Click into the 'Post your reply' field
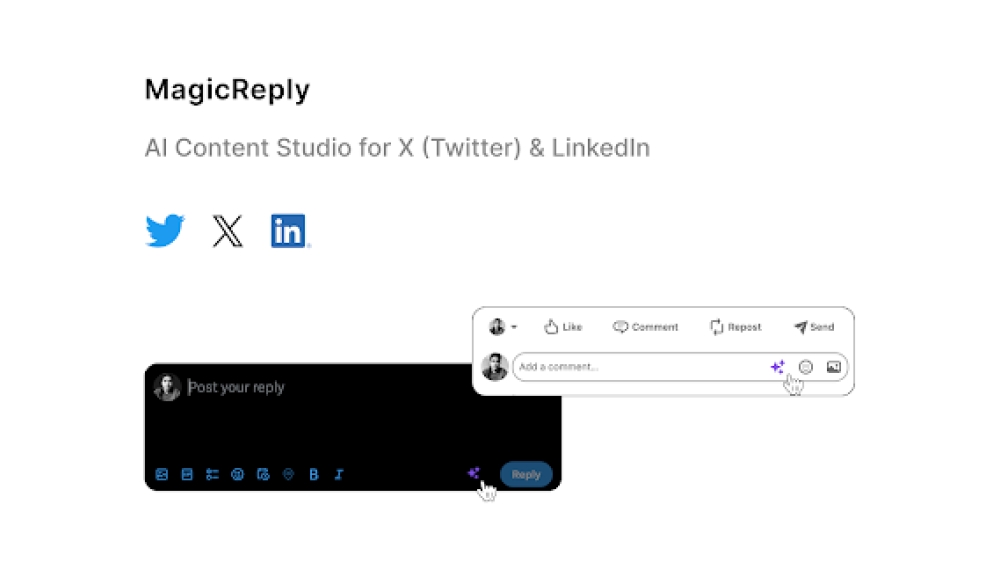1000x563 pixels. click(236, 387)
